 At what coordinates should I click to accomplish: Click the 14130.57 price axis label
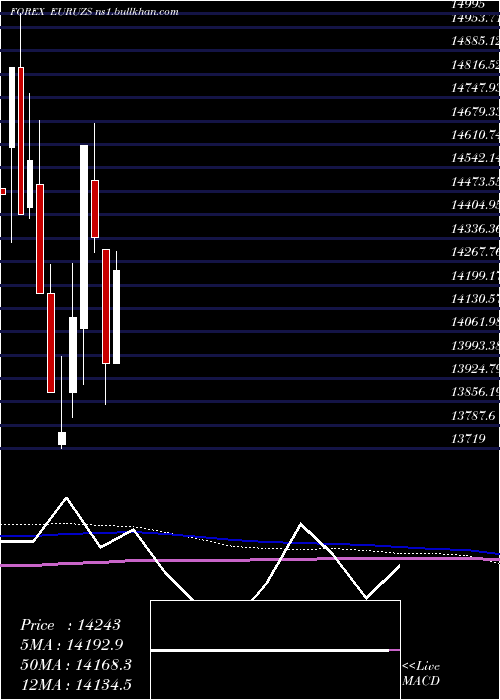(475, 300)
